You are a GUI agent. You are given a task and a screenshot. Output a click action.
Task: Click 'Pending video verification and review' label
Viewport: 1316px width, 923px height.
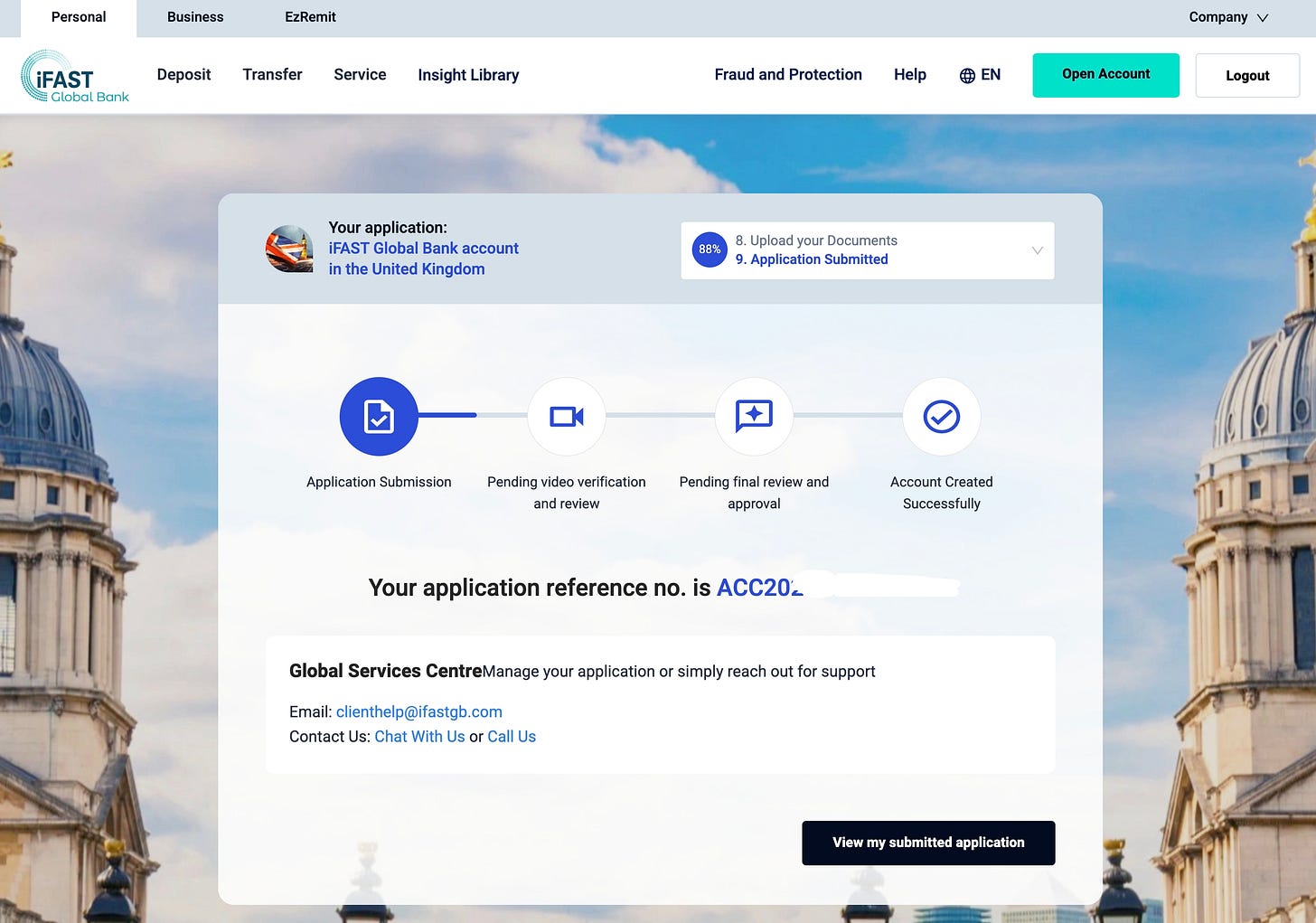click(567, 493)
